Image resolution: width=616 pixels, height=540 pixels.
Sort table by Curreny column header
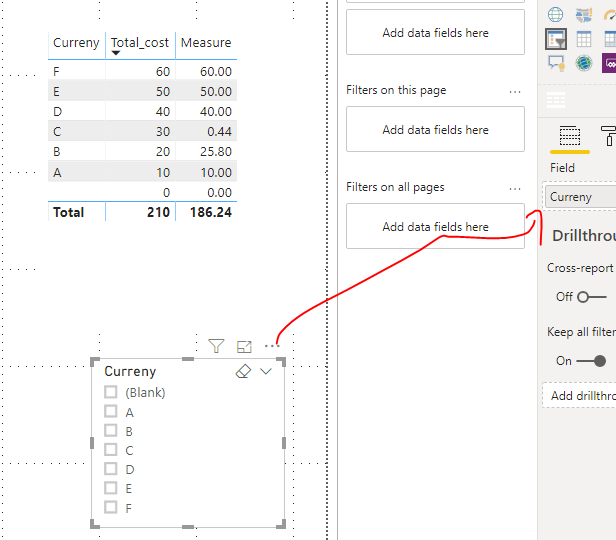[x=76, y=42]
